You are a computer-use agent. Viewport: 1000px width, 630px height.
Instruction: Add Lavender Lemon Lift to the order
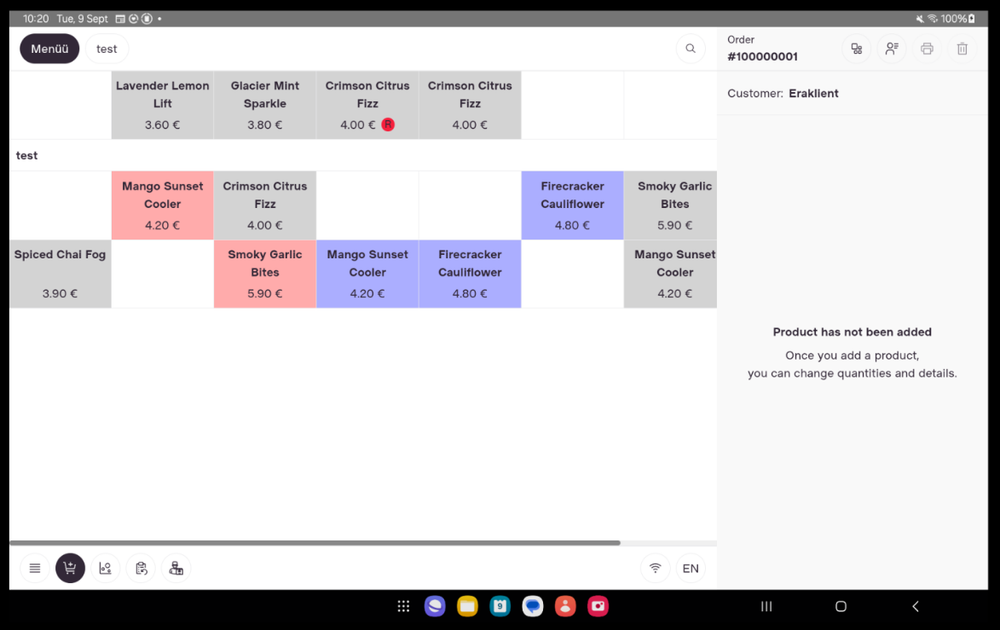(x=163, y=105)
